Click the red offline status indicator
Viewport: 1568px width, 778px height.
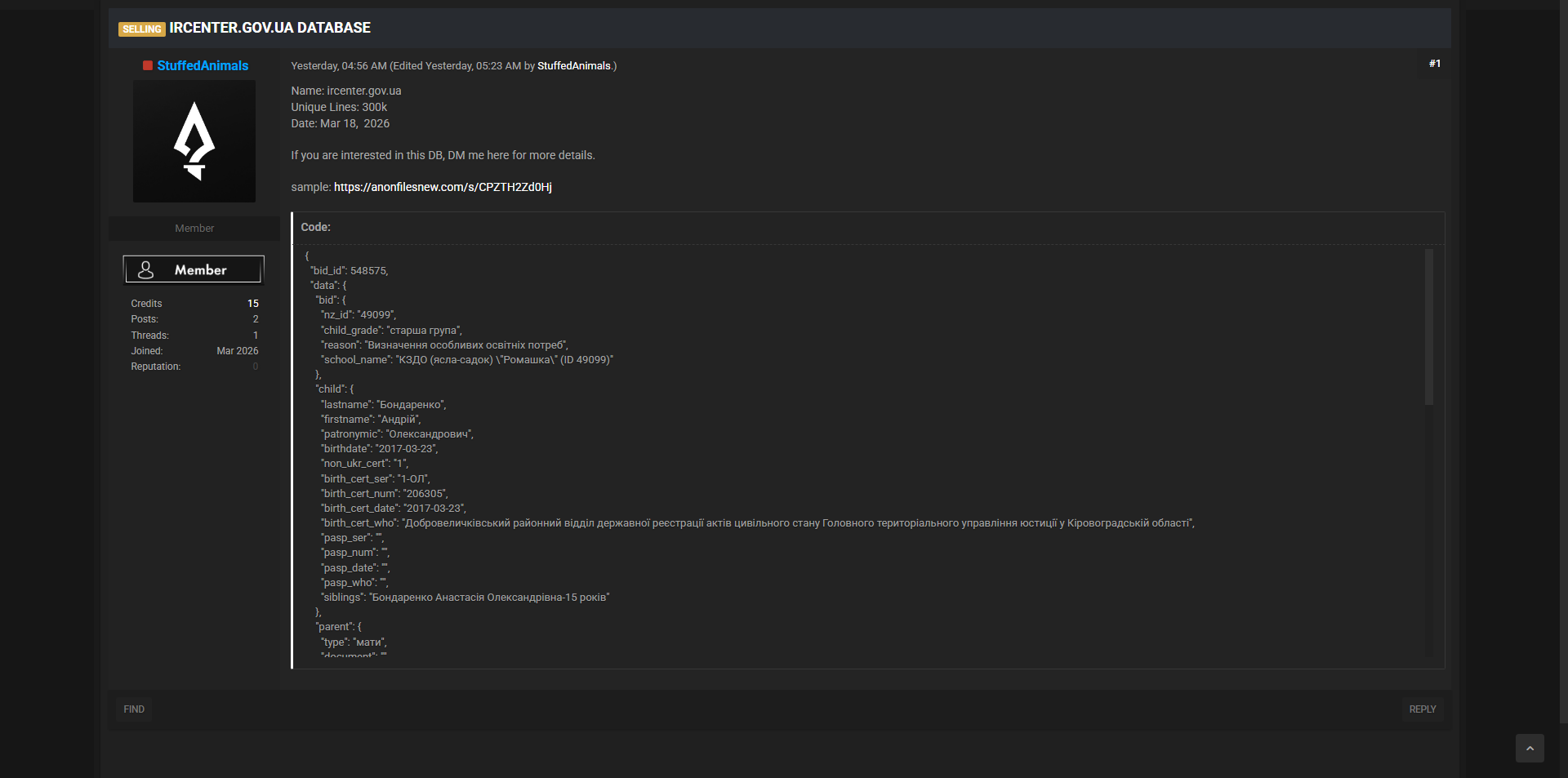148,65
